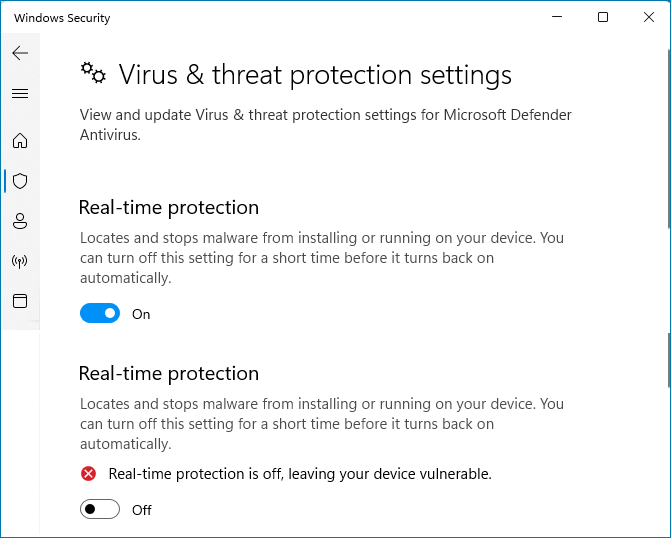Minimize the Windows Security window

(557, 17)
